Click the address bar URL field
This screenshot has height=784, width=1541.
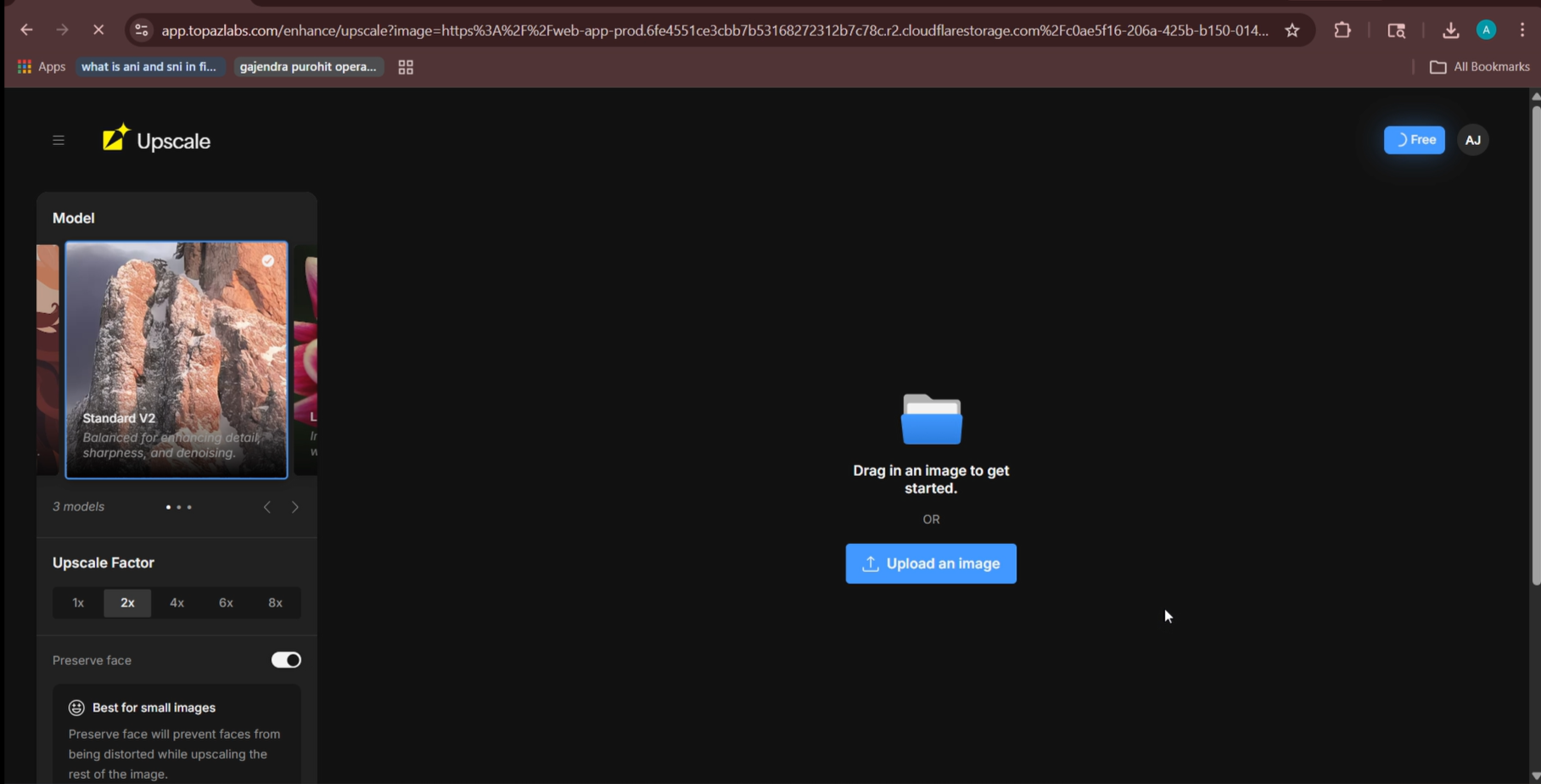(714, 31)
